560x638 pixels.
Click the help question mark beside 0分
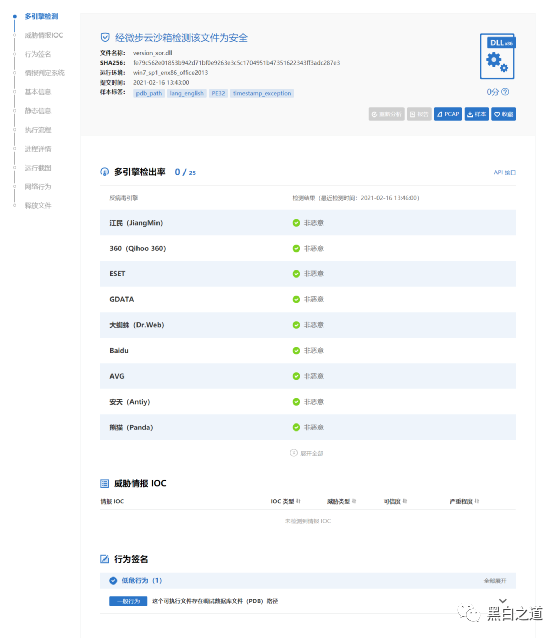coord(505,92)
